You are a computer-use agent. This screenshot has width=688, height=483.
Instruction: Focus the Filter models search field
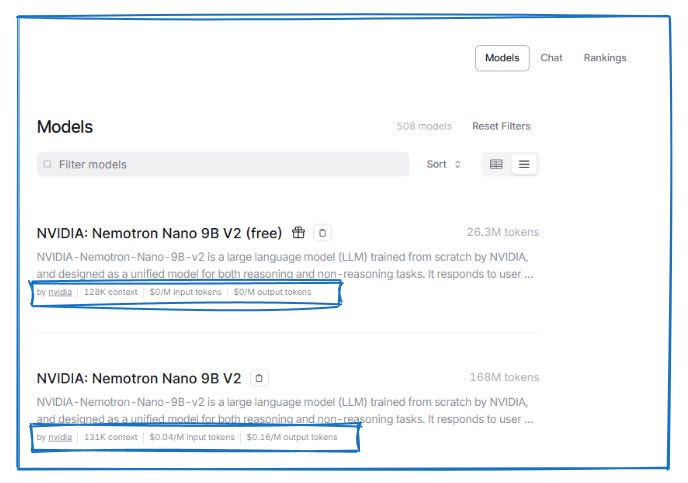(x=223, y=164)
